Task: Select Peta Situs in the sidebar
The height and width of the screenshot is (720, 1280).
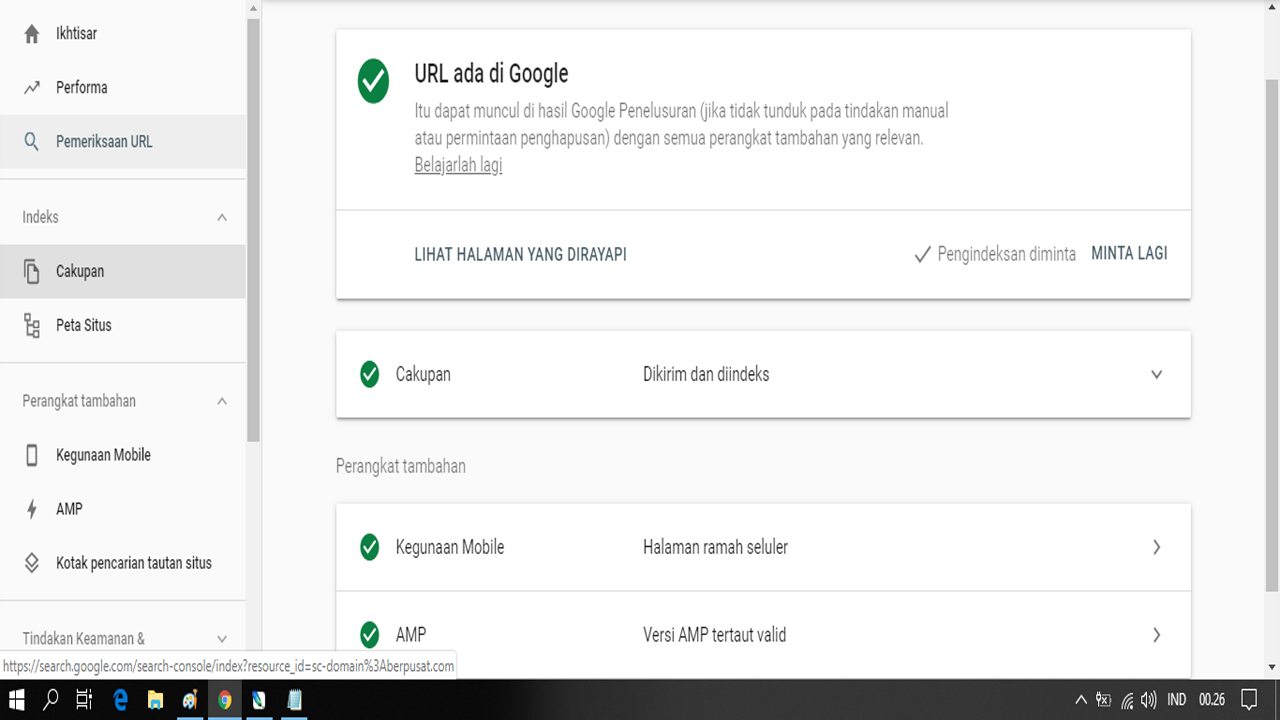Action: (31, 324)
